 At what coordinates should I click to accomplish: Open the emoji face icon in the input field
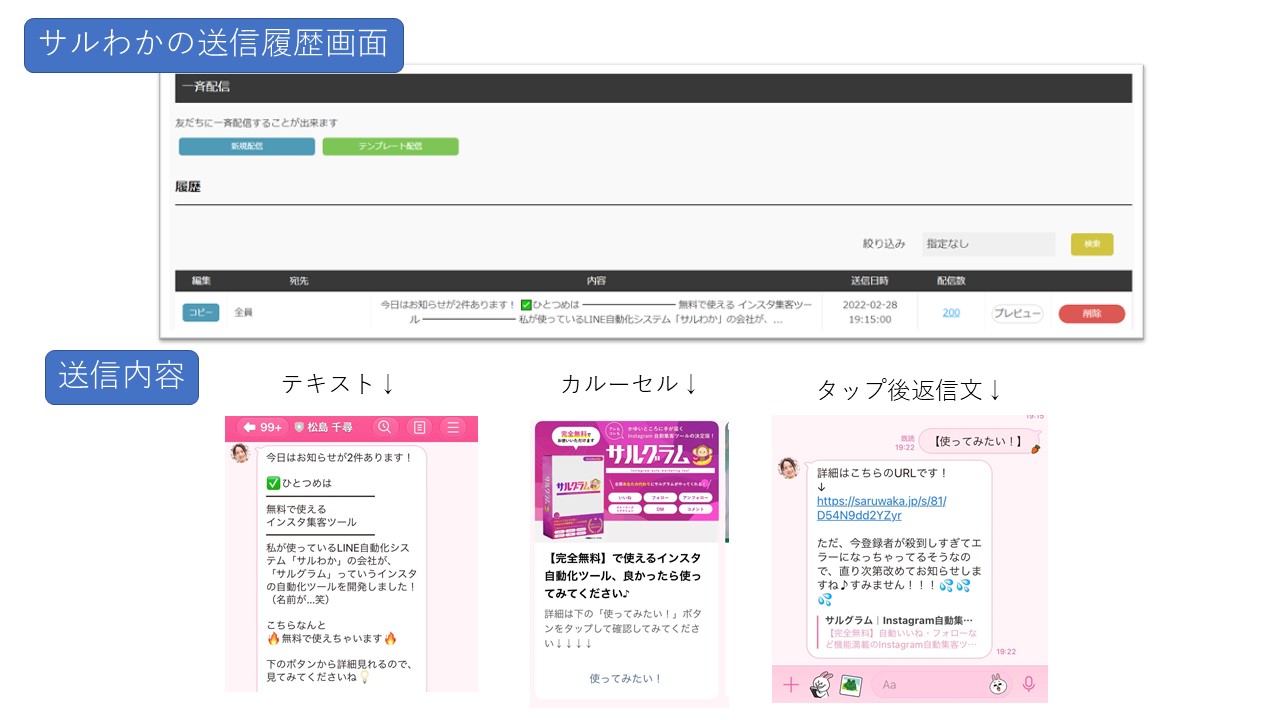(998, 685)
